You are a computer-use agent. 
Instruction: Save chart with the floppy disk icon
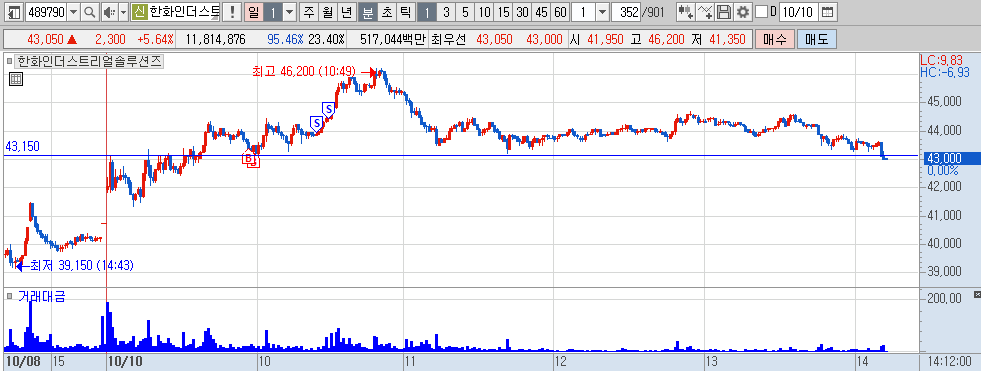coord(724,11)
